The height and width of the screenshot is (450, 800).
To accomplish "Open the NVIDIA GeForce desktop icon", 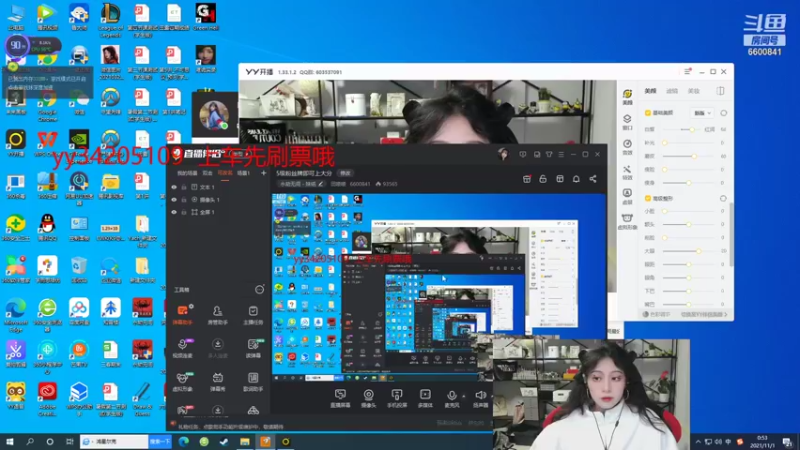I will (x=79, y=140).
